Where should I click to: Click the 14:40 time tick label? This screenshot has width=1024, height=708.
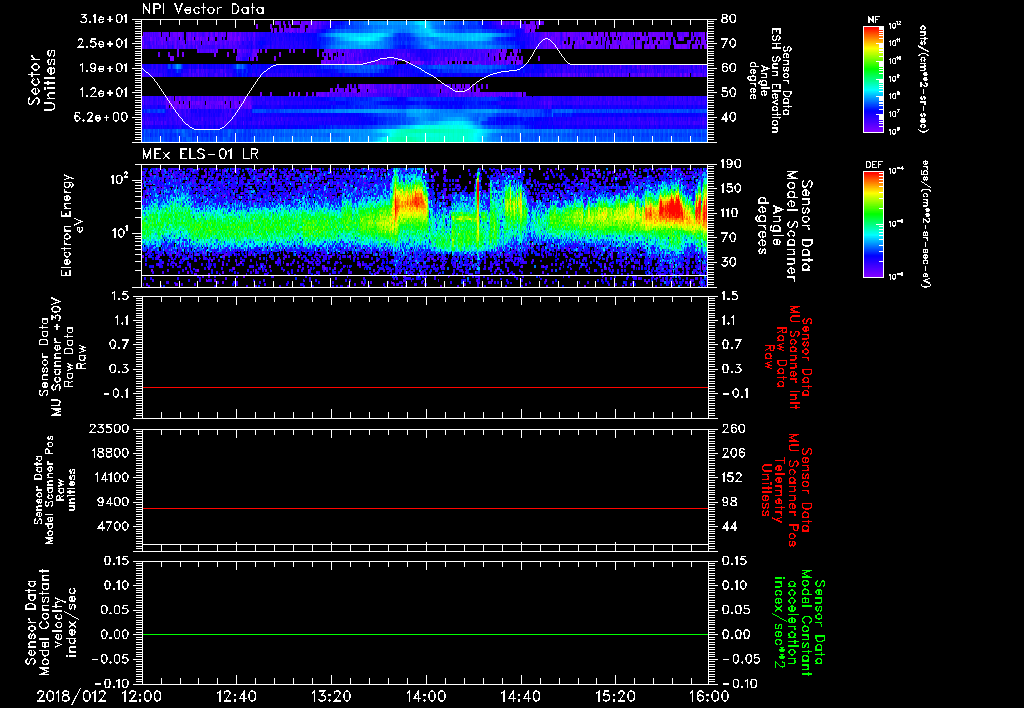(520, 696)
